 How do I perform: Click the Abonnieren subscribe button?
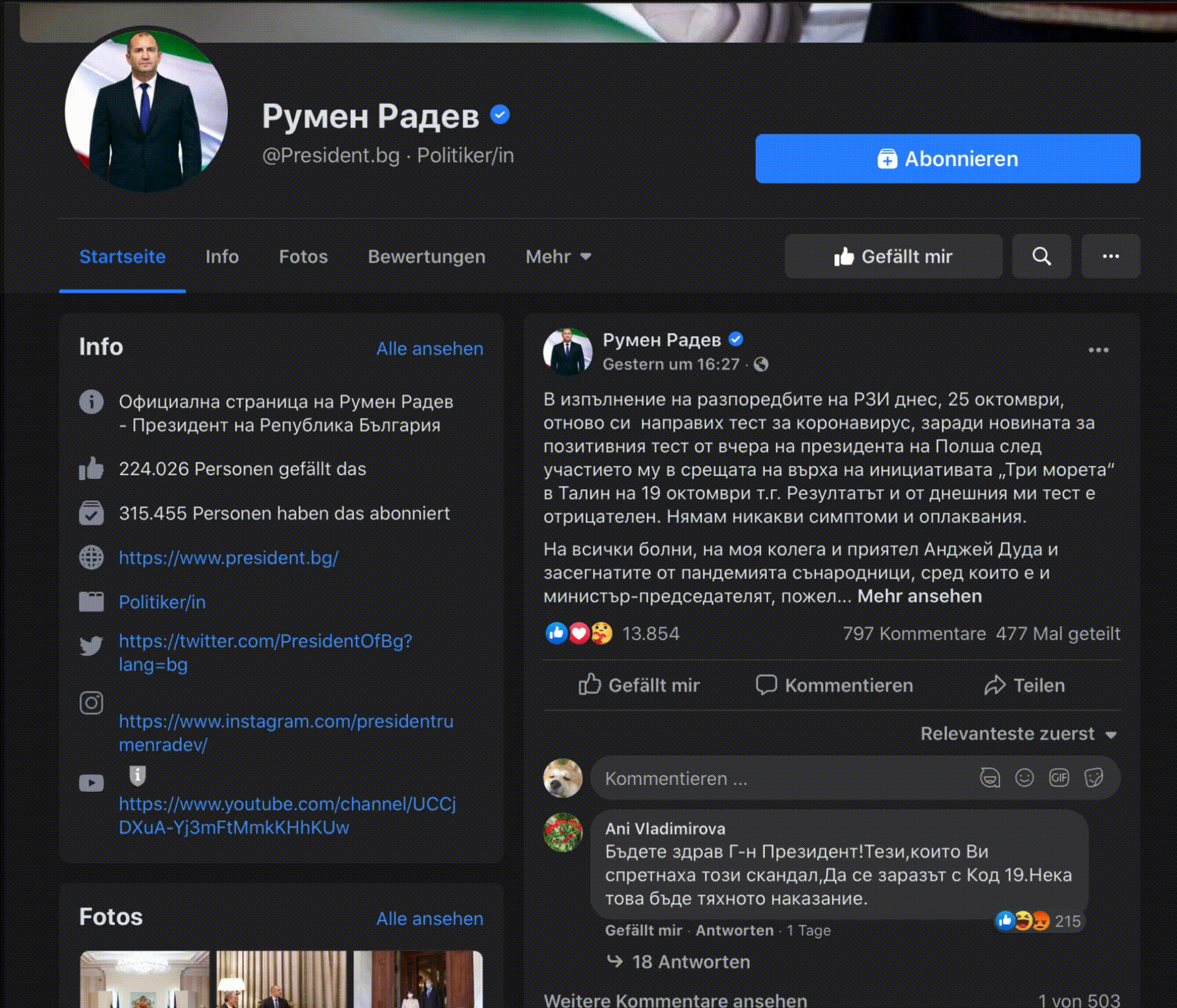click(x=947, y=159)
